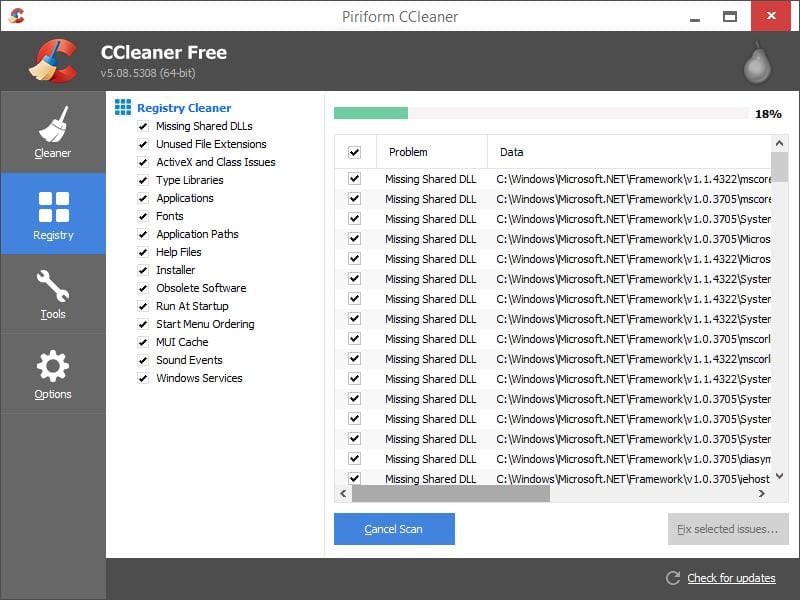The height and width of the screenshot is (600, 800).
Task: Open the Cleaner section broom icon
Action: (53, 124)
